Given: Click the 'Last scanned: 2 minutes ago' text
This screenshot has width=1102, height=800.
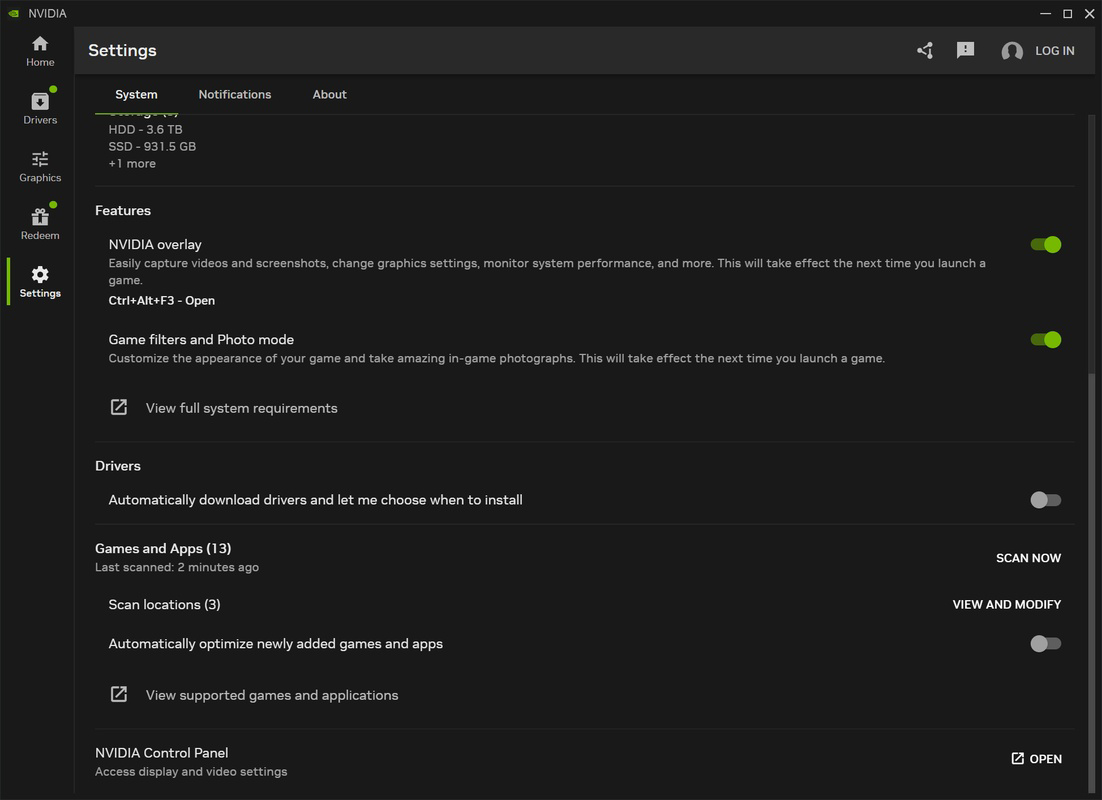Looking at the screenshot, I should point(176,567).
